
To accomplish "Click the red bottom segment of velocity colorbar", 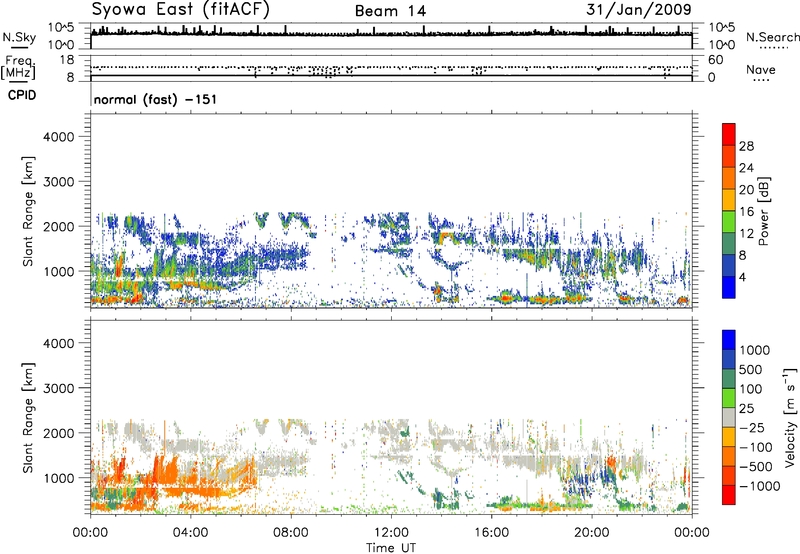I will point(729,495).
